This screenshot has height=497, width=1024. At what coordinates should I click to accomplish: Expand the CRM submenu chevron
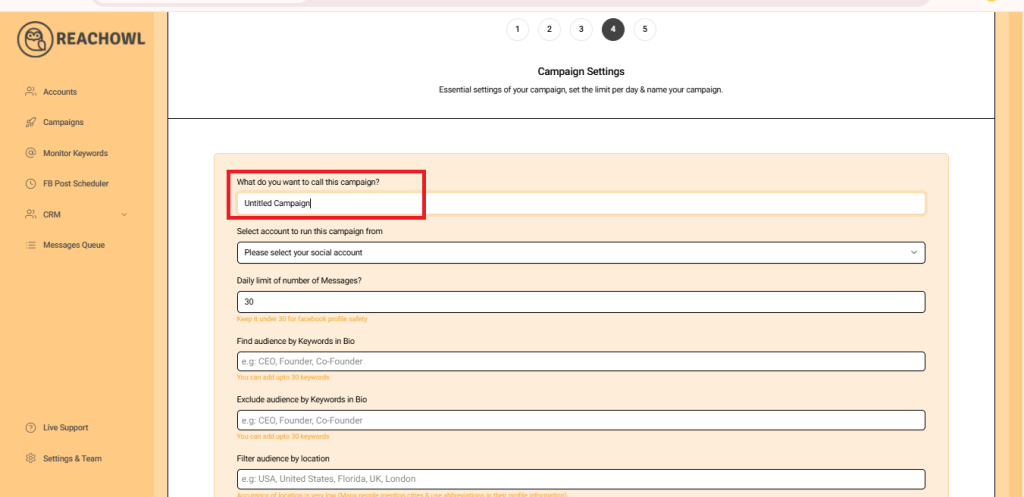pyautogui.click(x=125, y=214)
